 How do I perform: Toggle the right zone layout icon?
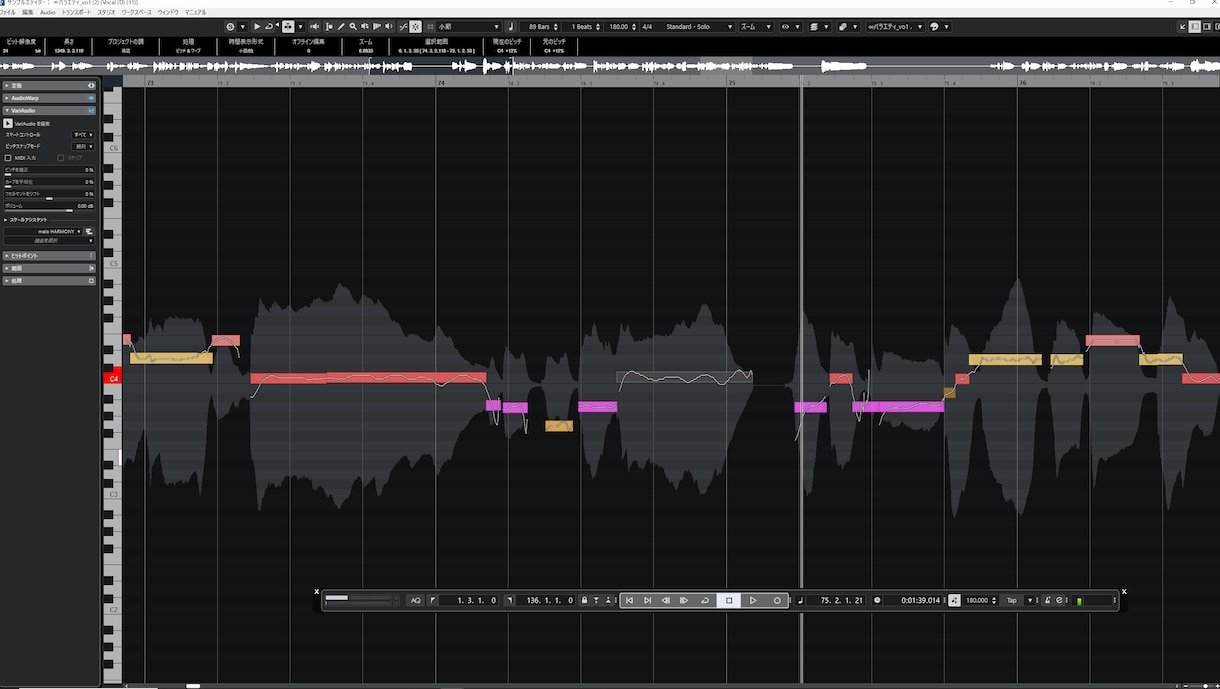point(1207,26)
